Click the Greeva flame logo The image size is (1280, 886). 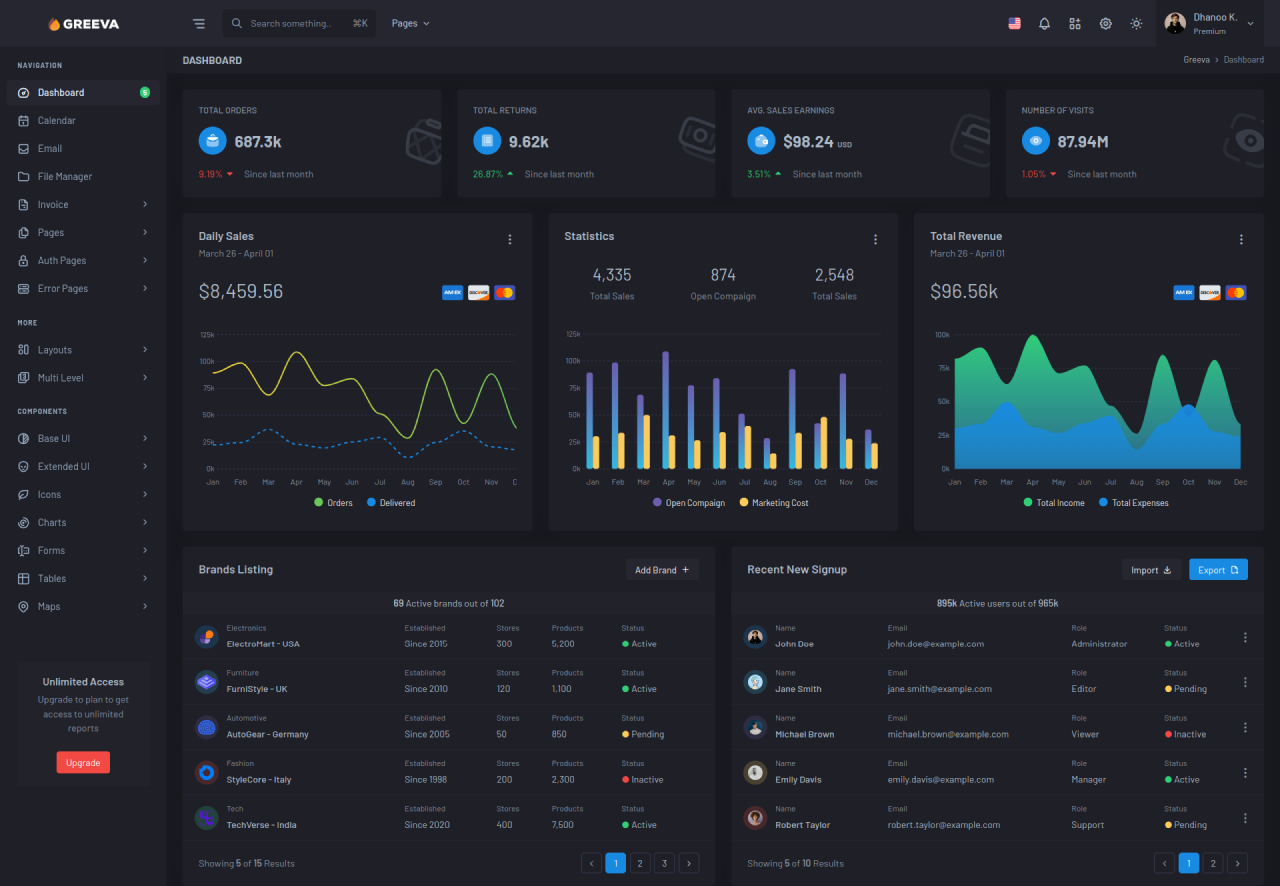click(84, 23)
